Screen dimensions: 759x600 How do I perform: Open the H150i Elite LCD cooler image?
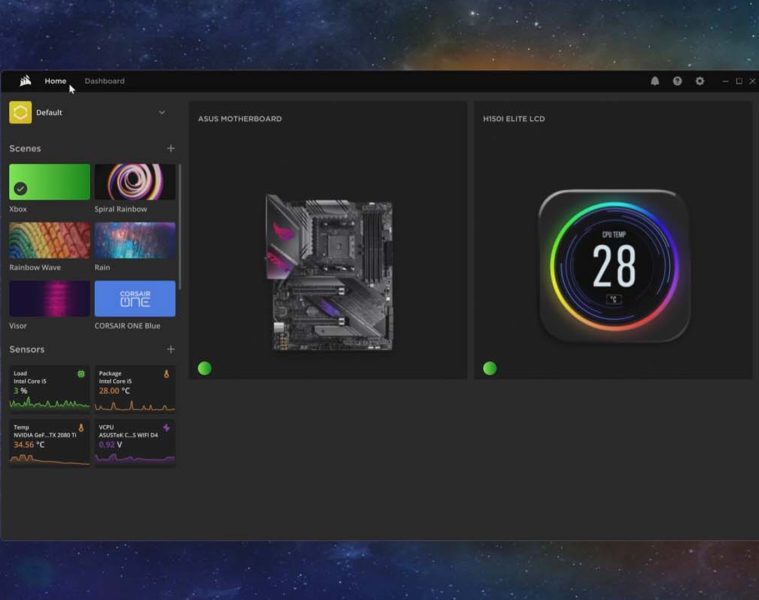coord(614,266)
